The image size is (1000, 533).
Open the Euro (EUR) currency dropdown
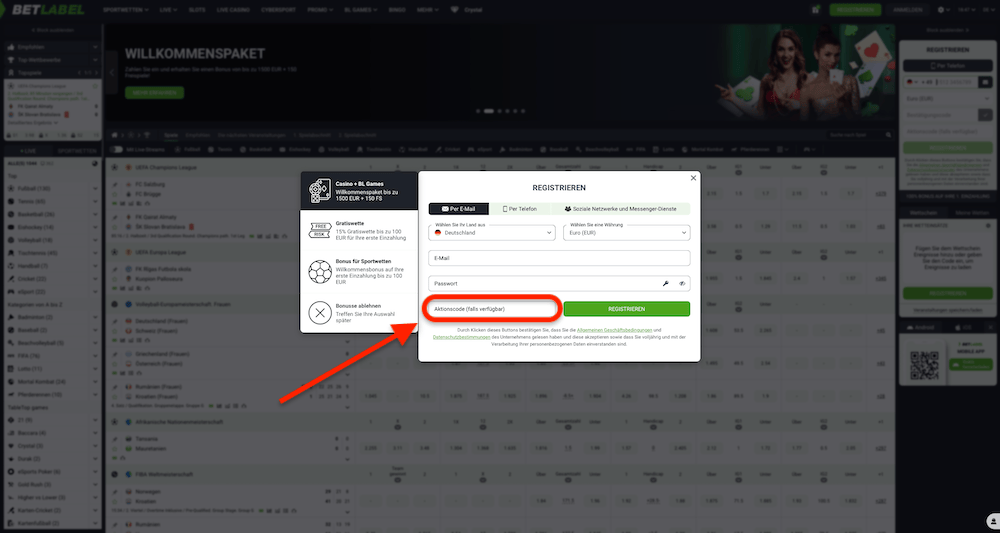pos(627,232)
